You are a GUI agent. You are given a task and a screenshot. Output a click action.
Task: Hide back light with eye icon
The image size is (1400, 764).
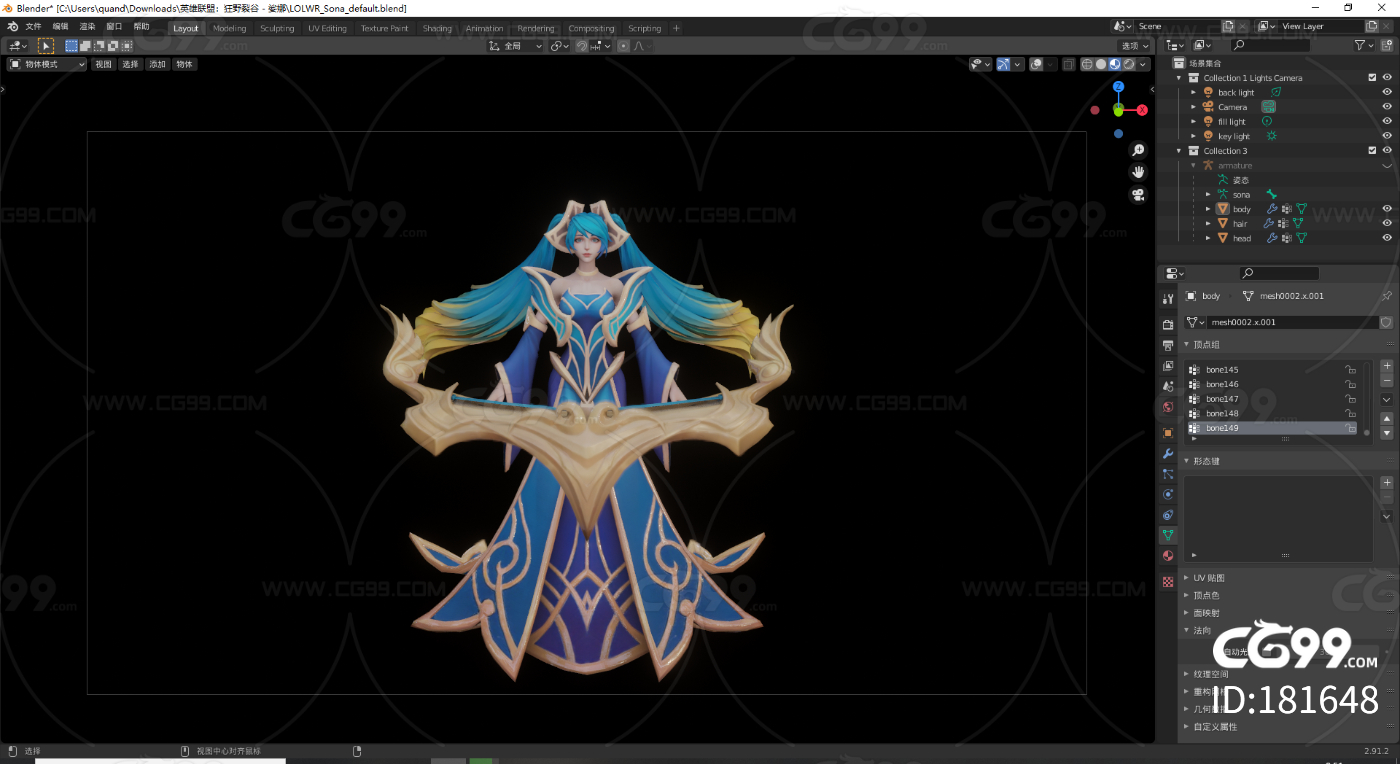pyautogui.click(x=1387, y=92)
